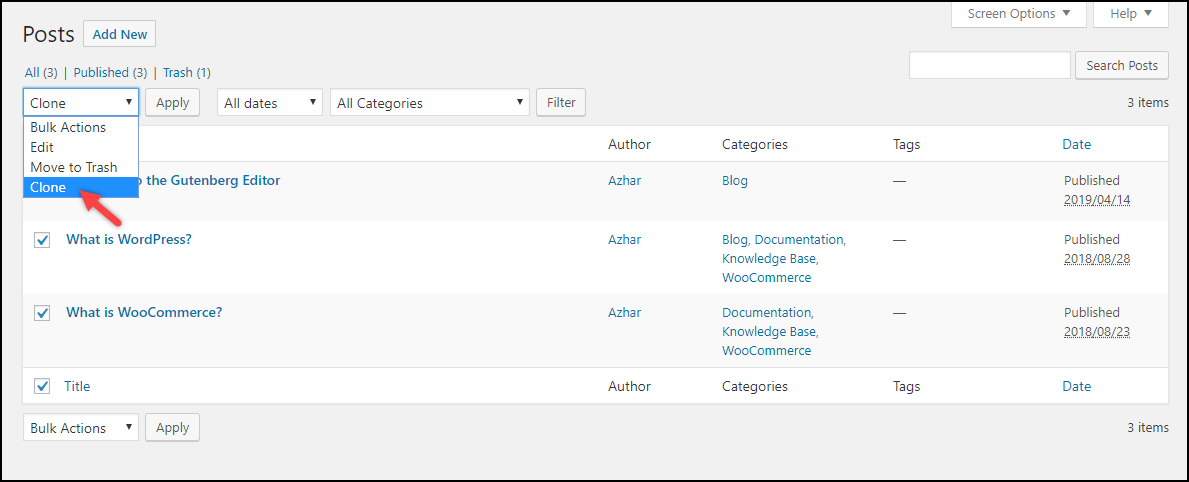
Task: Sort by Date in the table footer
Action: pos(1077,386)
